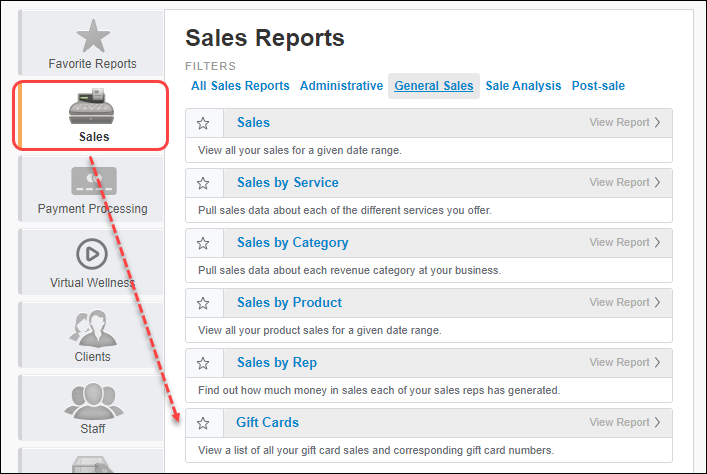707x474 pixels.
Task: Open Favorite Reports star icon
Action: pyautogui.click(x=93, y=37)
